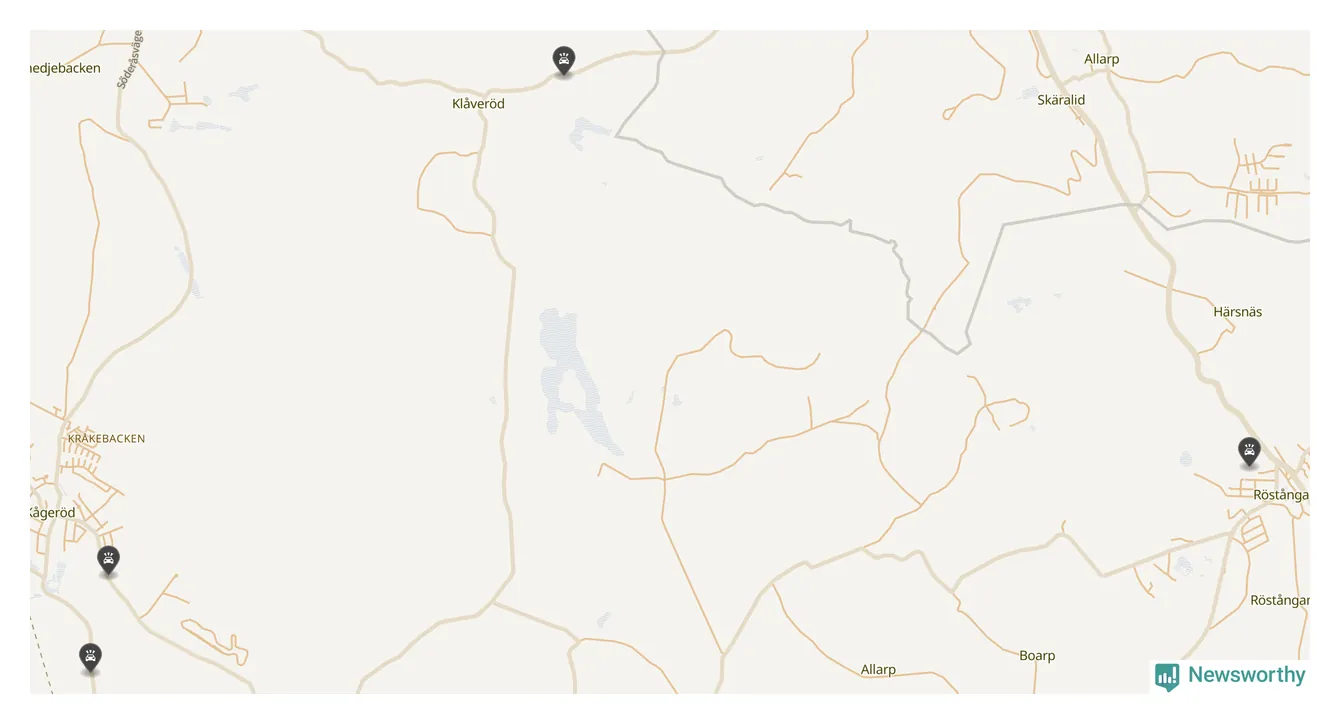Open the car marker just below Kågeröd
Viewport: 1340px width, 724px height.
[x=108, y=561]
